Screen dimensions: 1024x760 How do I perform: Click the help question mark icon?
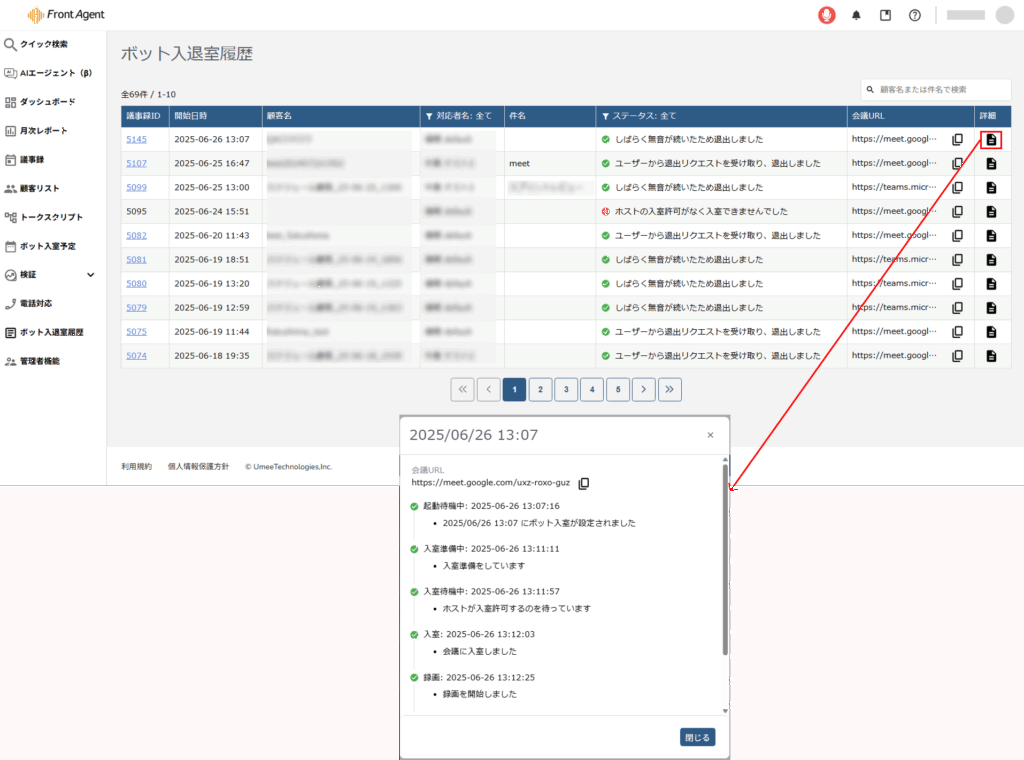[x=914, y=15]
